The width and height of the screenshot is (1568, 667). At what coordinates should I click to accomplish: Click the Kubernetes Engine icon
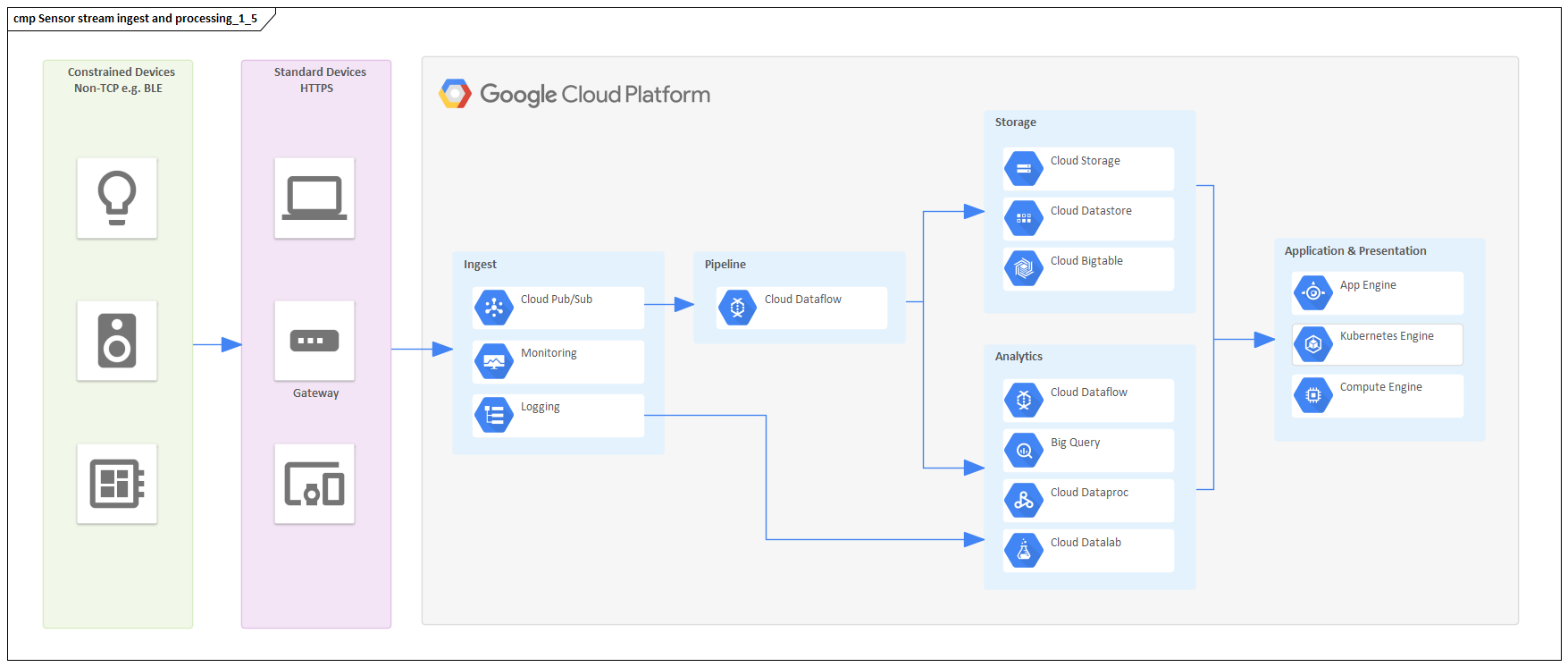coord(1312,344)
